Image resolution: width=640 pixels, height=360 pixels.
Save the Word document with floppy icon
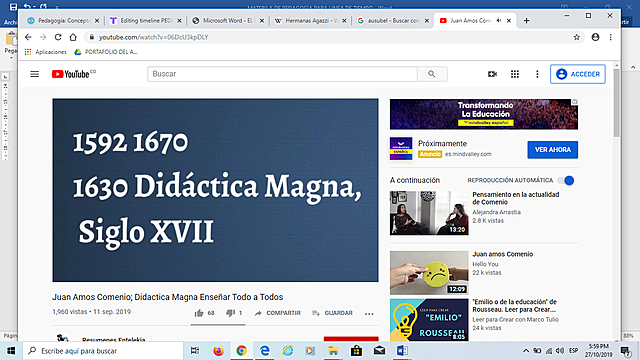click(13, 7)
